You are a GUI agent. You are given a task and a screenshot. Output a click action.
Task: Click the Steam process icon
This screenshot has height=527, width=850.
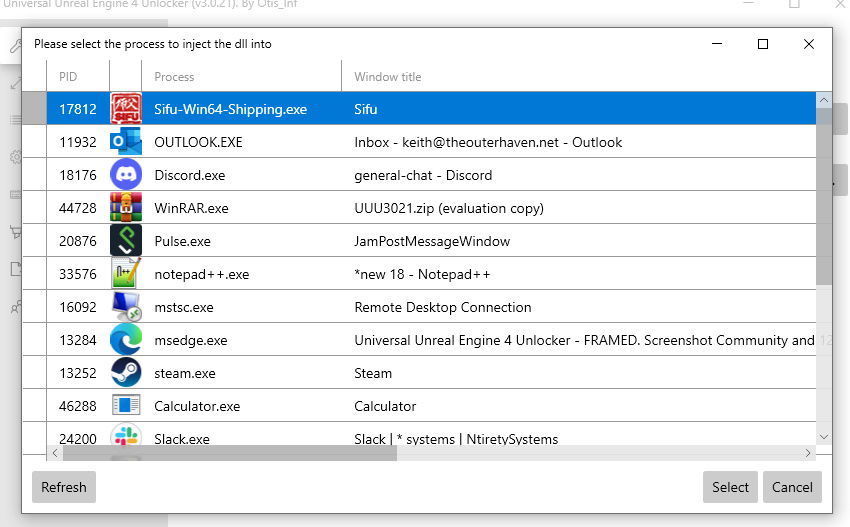pyautogui.click(x=126, y=373)
